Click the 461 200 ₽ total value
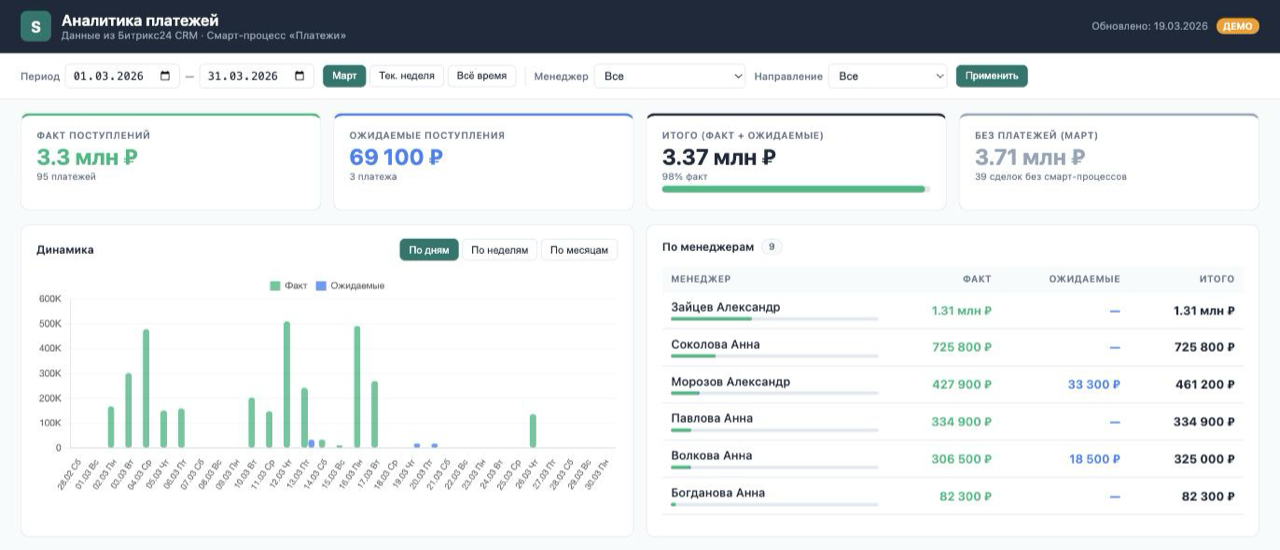This screenshot has width=1280, height=550. pos(1204,384)
